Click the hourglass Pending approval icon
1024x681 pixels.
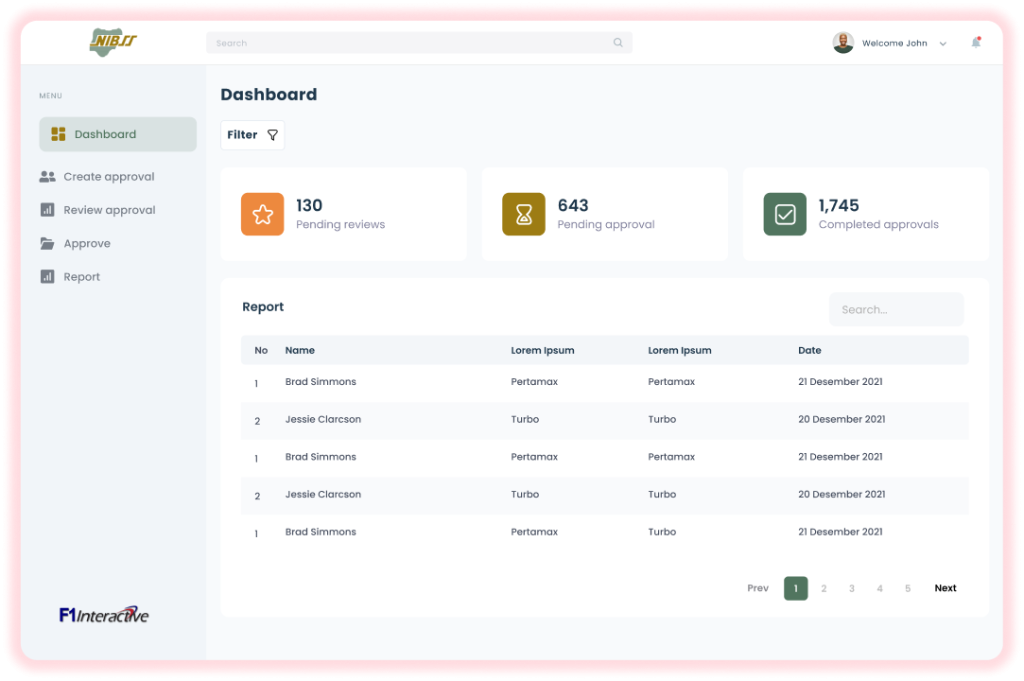coord(523,214)
